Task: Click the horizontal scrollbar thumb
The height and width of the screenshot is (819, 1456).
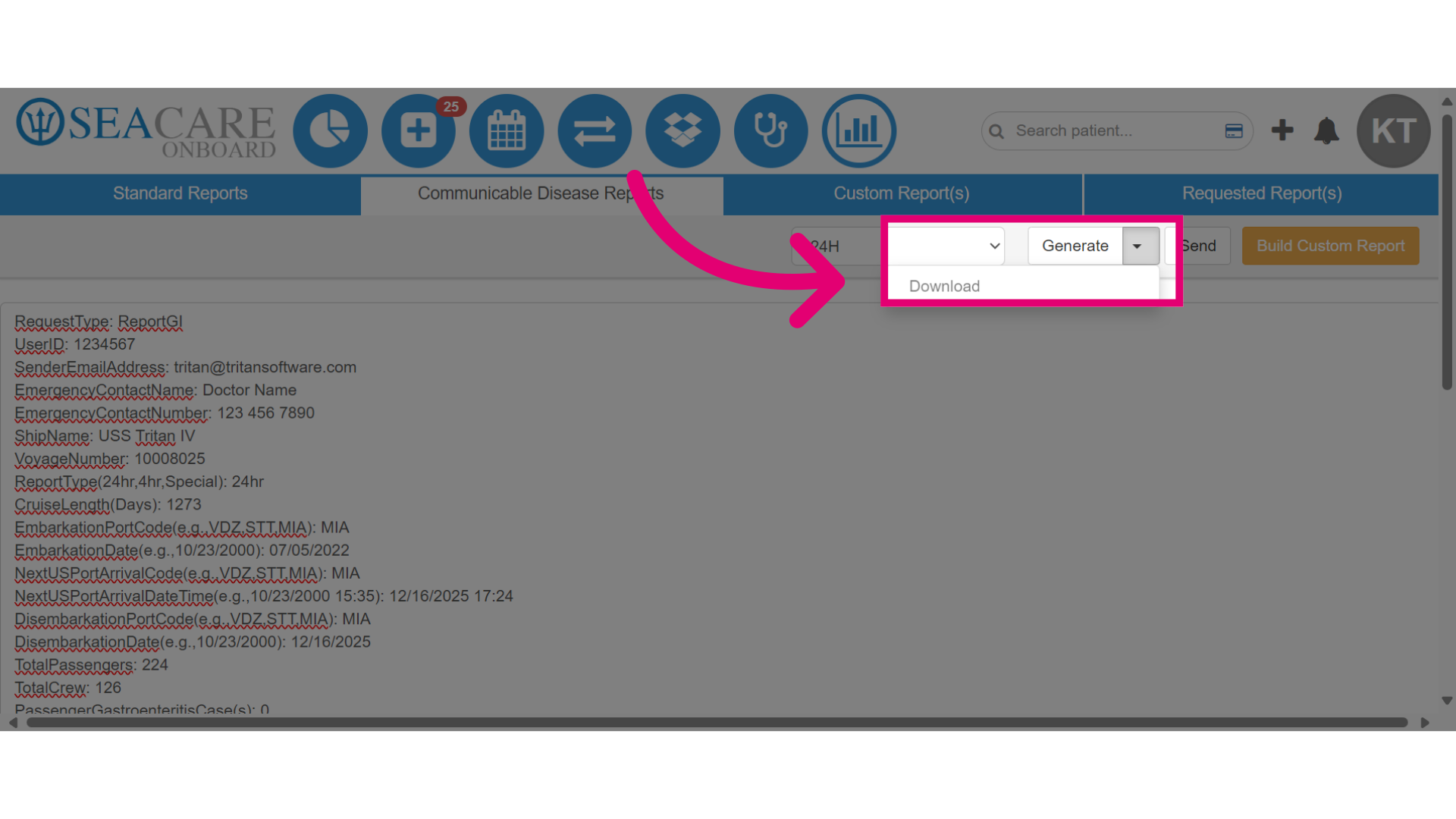Action: tap(717, 723)
